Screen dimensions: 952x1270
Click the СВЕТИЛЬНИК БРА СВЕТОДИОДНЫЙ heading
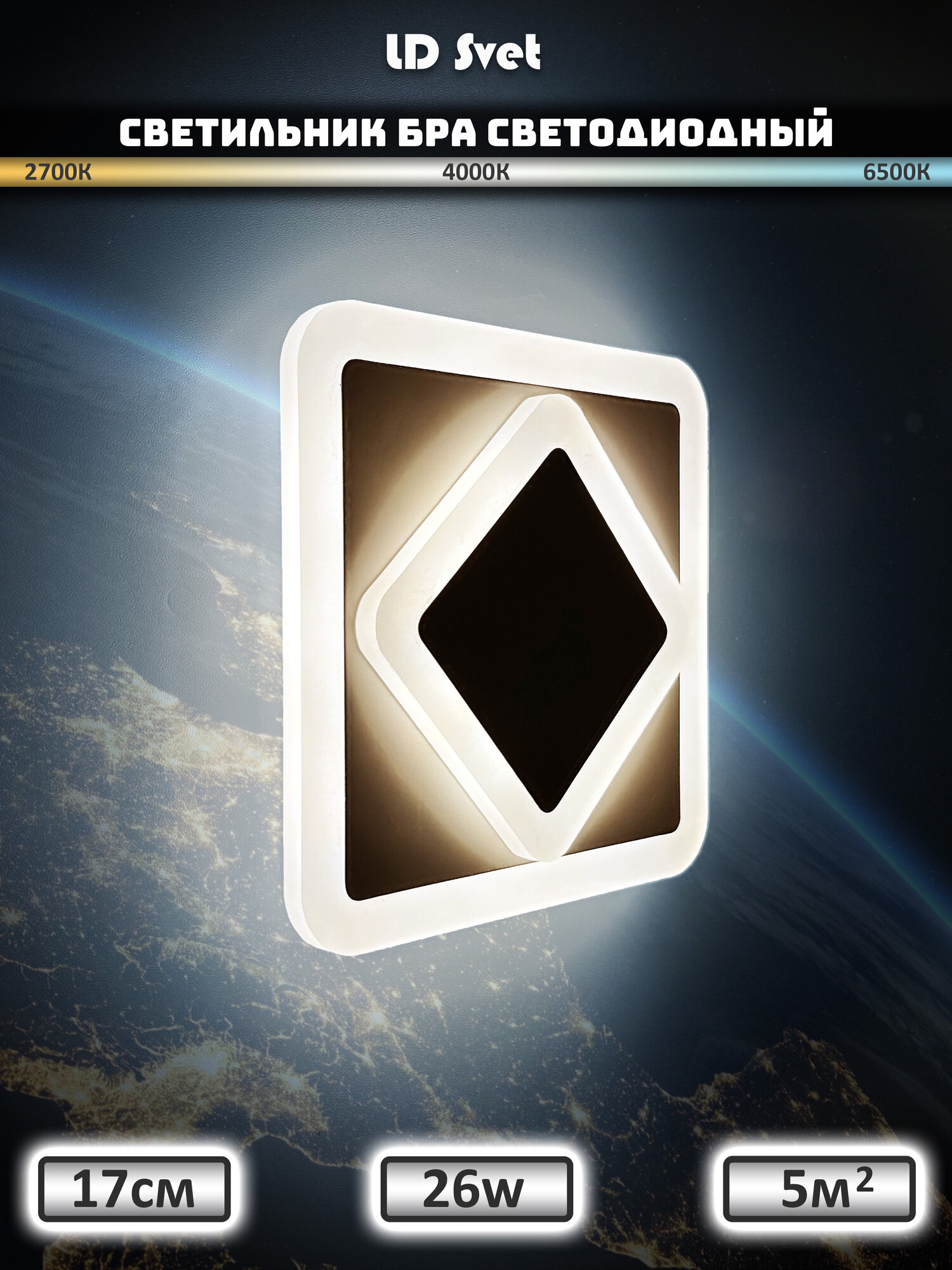476,131
